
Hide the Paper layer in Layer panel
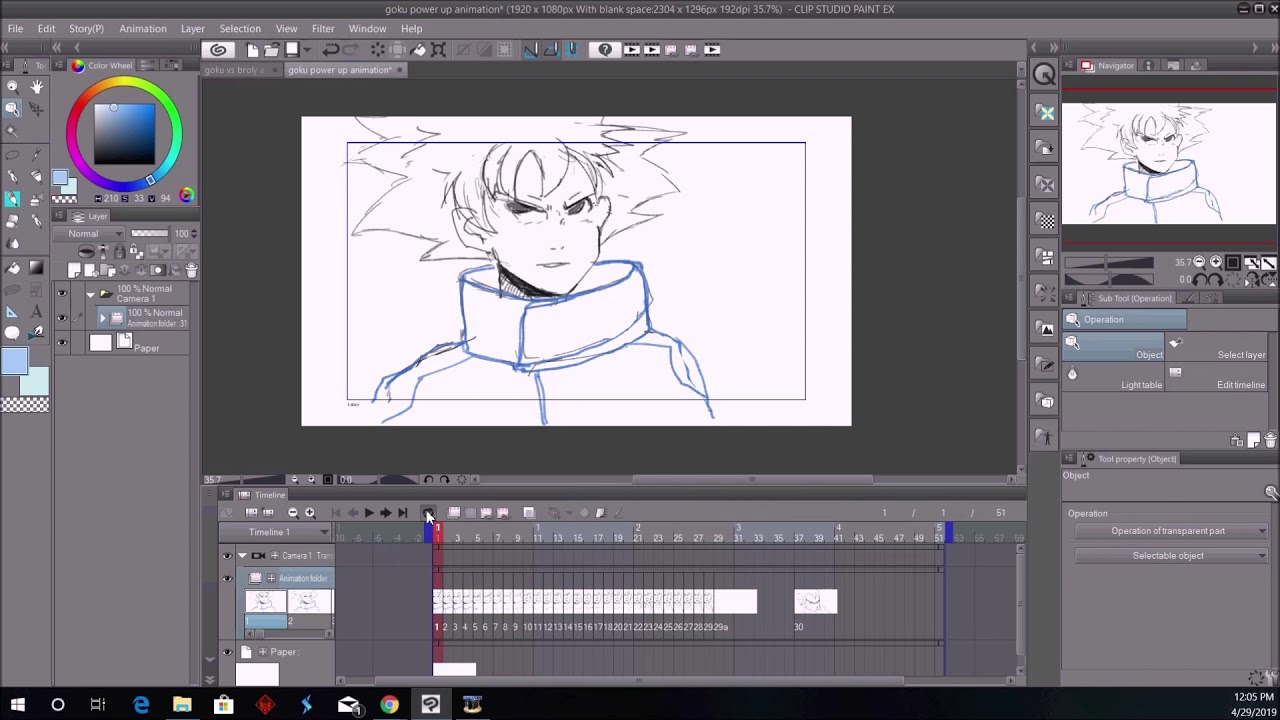(x=62, y=343)
